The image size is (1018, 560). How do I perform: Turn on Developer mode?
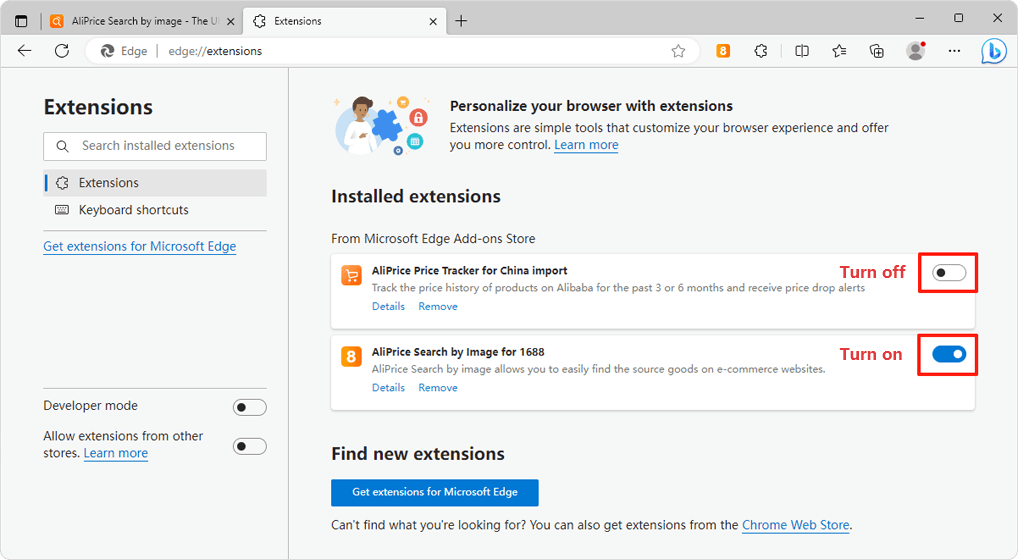249,407
